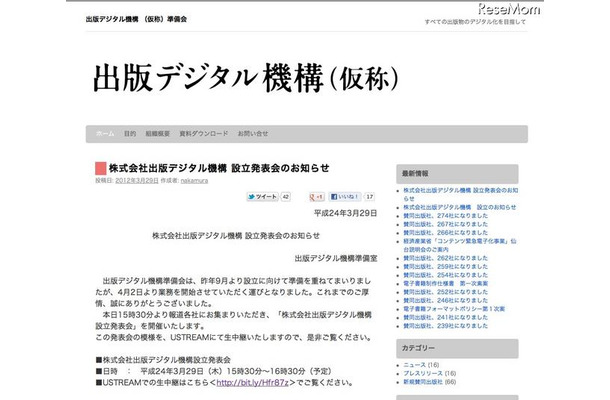Open the 資料ダウンロード menu item
This screenshot has height=400, width=610.
(203, 133)
